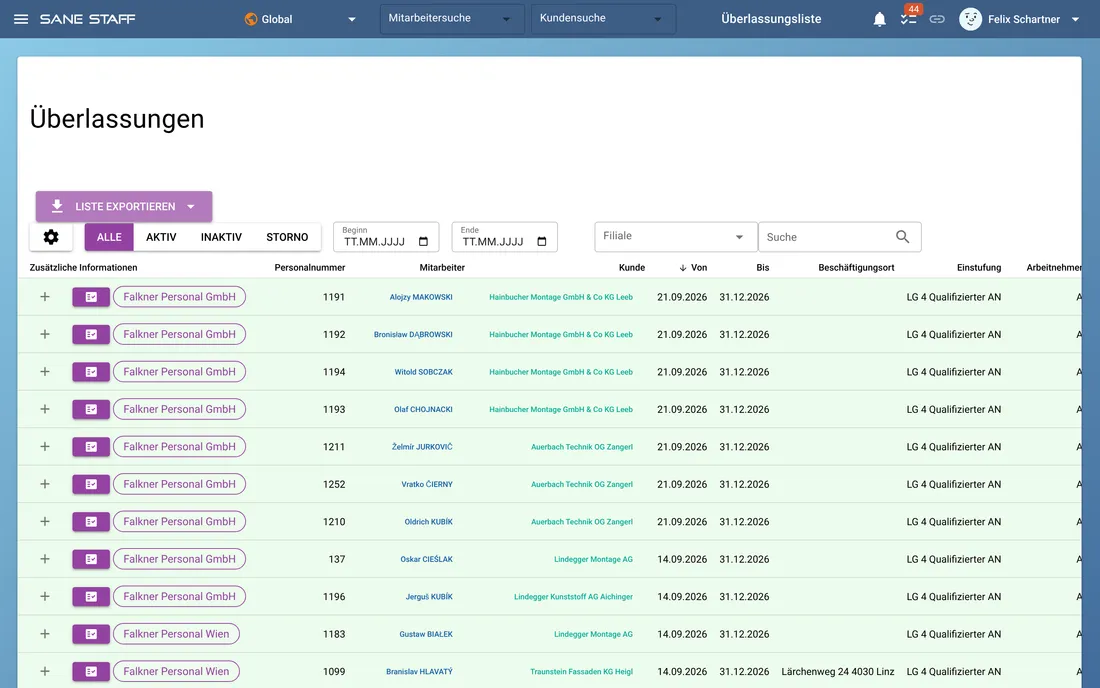Open details card for Witold SOBCZAK row
The height and width of the screenshot is (688, 1100).
pyautogui.click(x=91, y=372)
